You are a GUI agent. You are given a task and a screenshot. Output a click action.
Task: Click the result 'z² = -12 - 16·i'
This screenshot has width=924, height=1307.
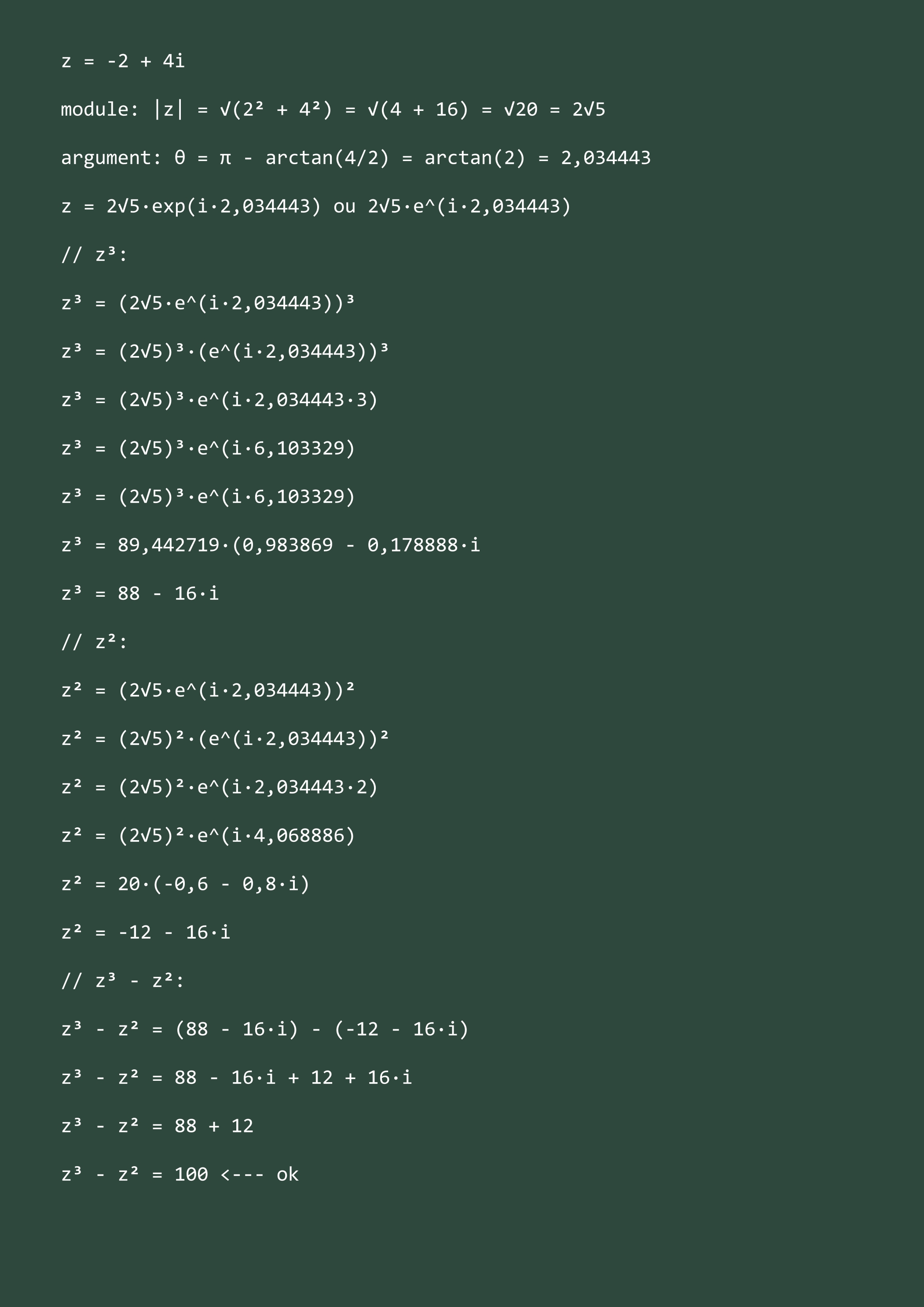(x=146, y=932)
